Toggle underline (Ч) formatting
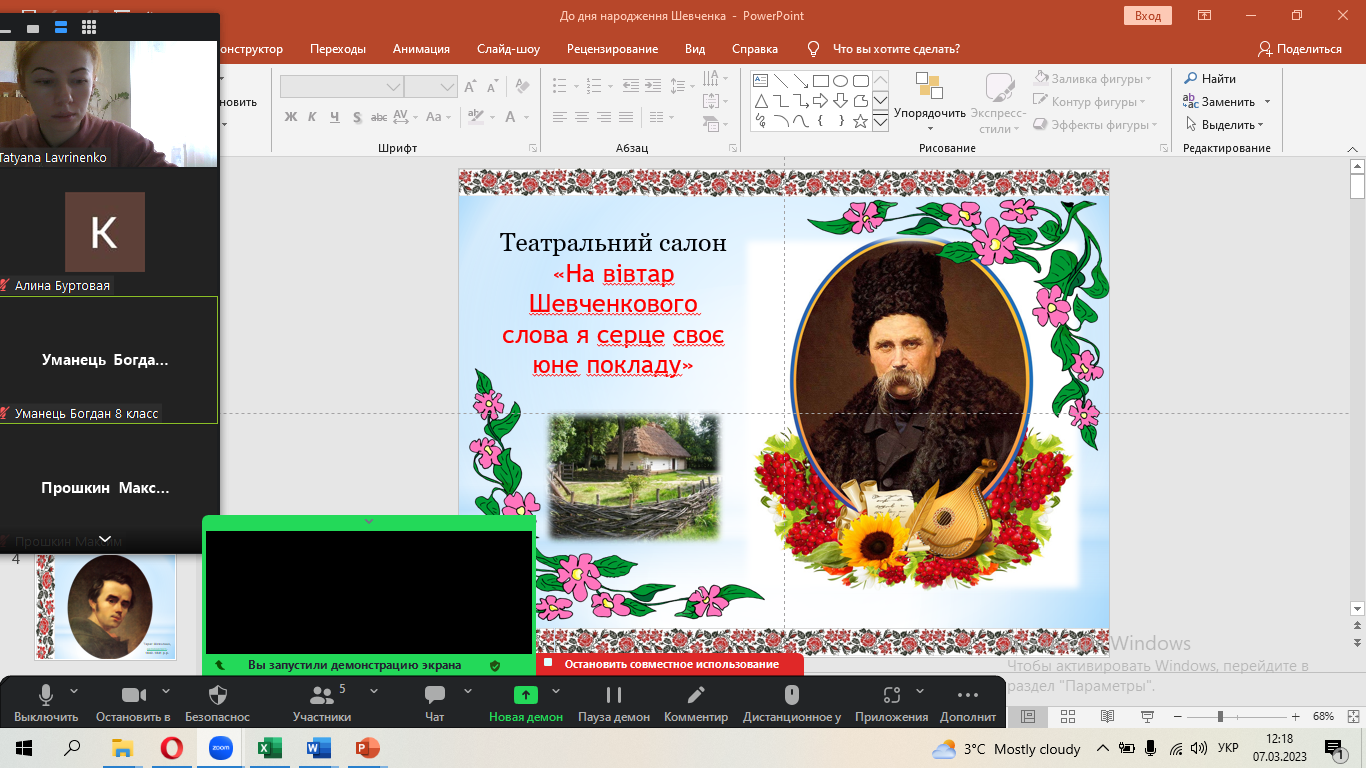Image resolution: width=1366 pixels, height=768 pixels. 336,117
